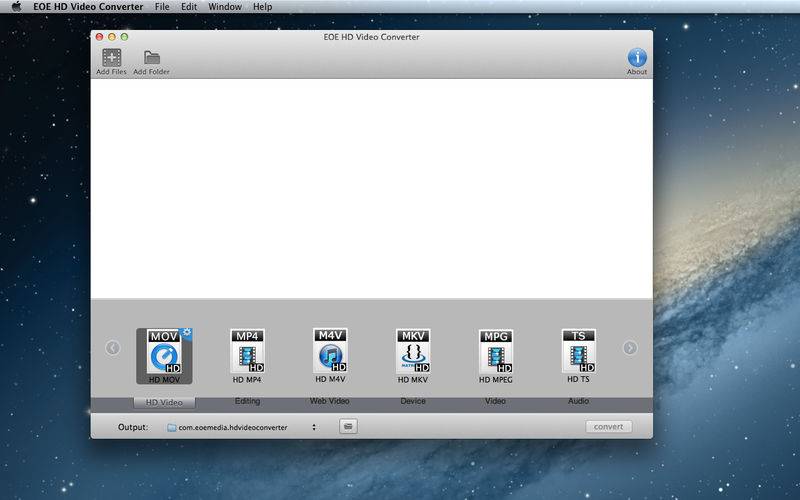Viewport: 800px width, 500px height.
Task: Open the Apple menu
Action: (x=17, y=7)
